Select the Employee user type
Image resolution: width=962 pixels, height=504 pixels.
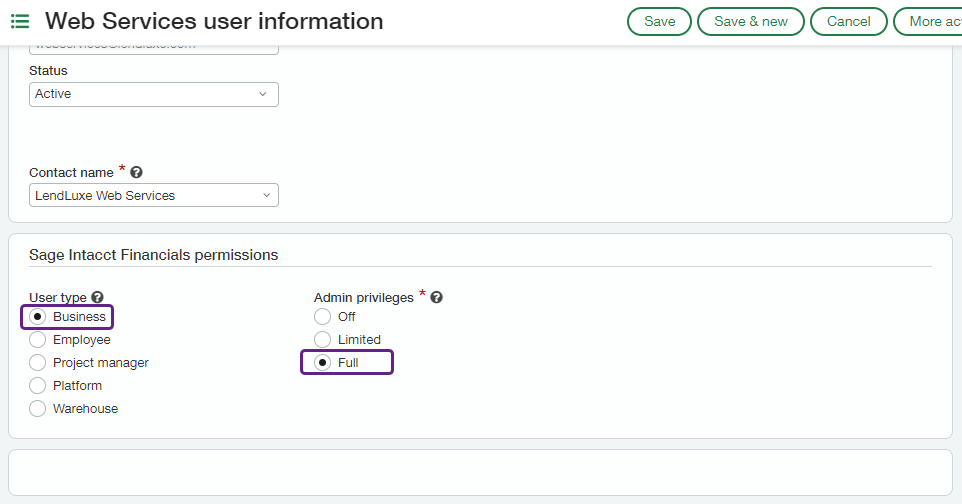coord(39,340)
